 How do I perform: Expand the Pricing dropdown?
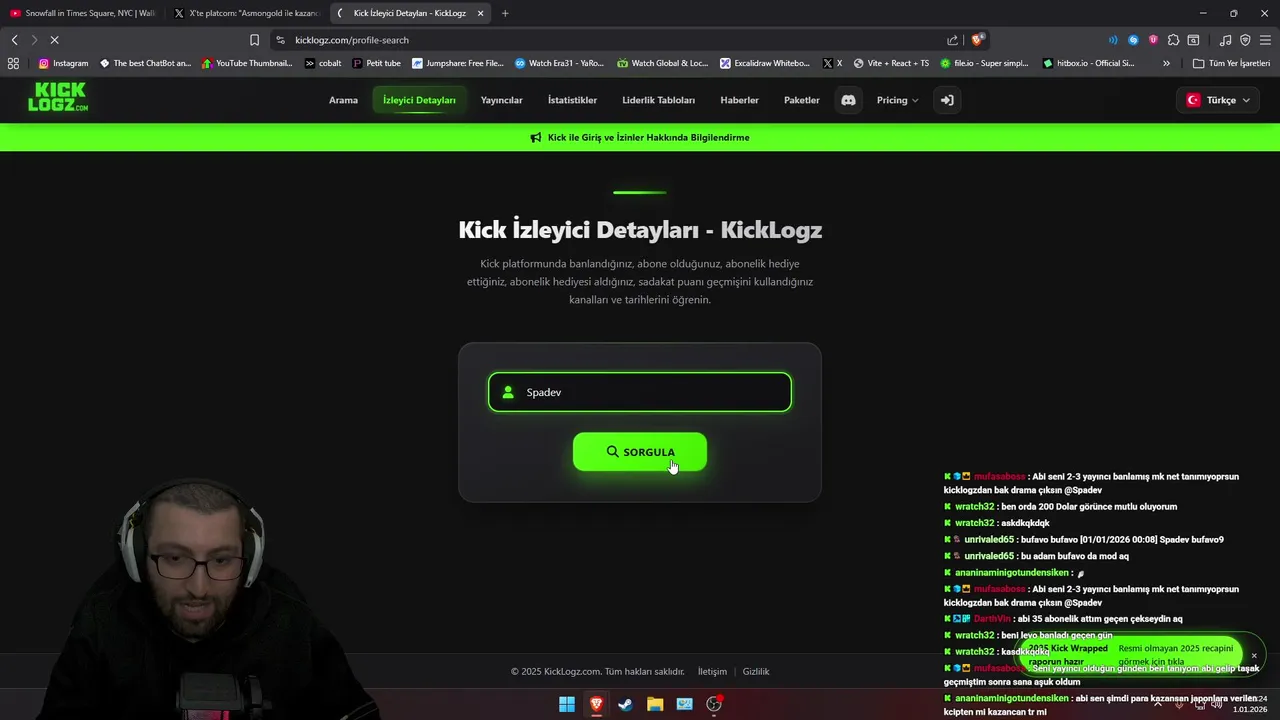point(897,100)
